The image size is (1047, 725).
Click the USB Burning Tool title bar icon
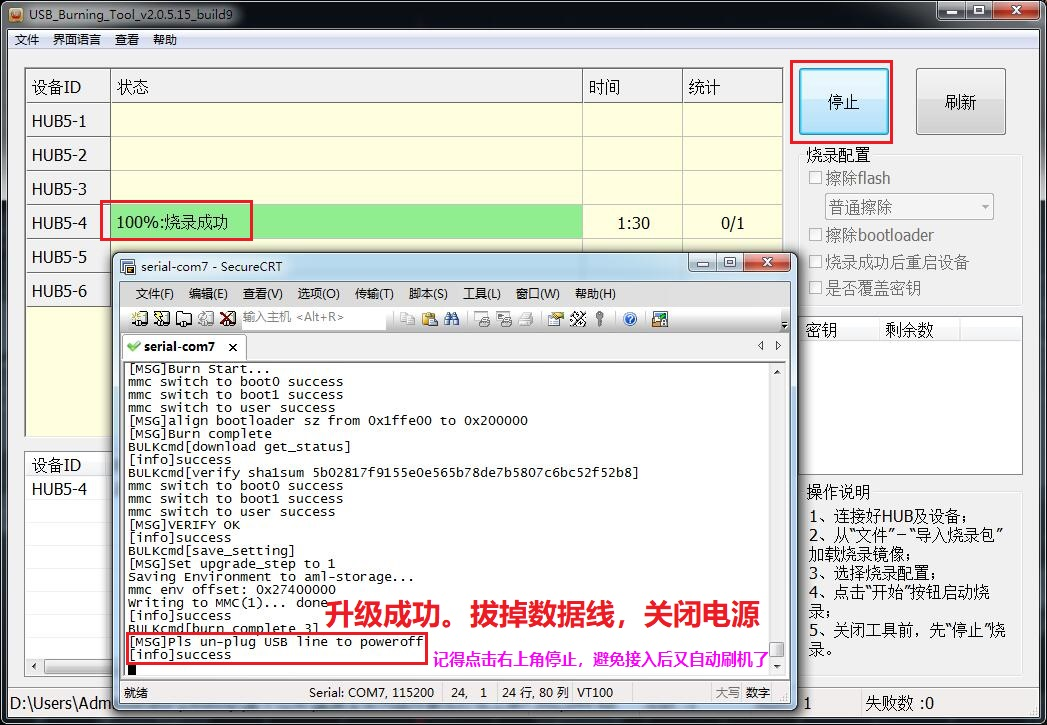tap(15, 13)
